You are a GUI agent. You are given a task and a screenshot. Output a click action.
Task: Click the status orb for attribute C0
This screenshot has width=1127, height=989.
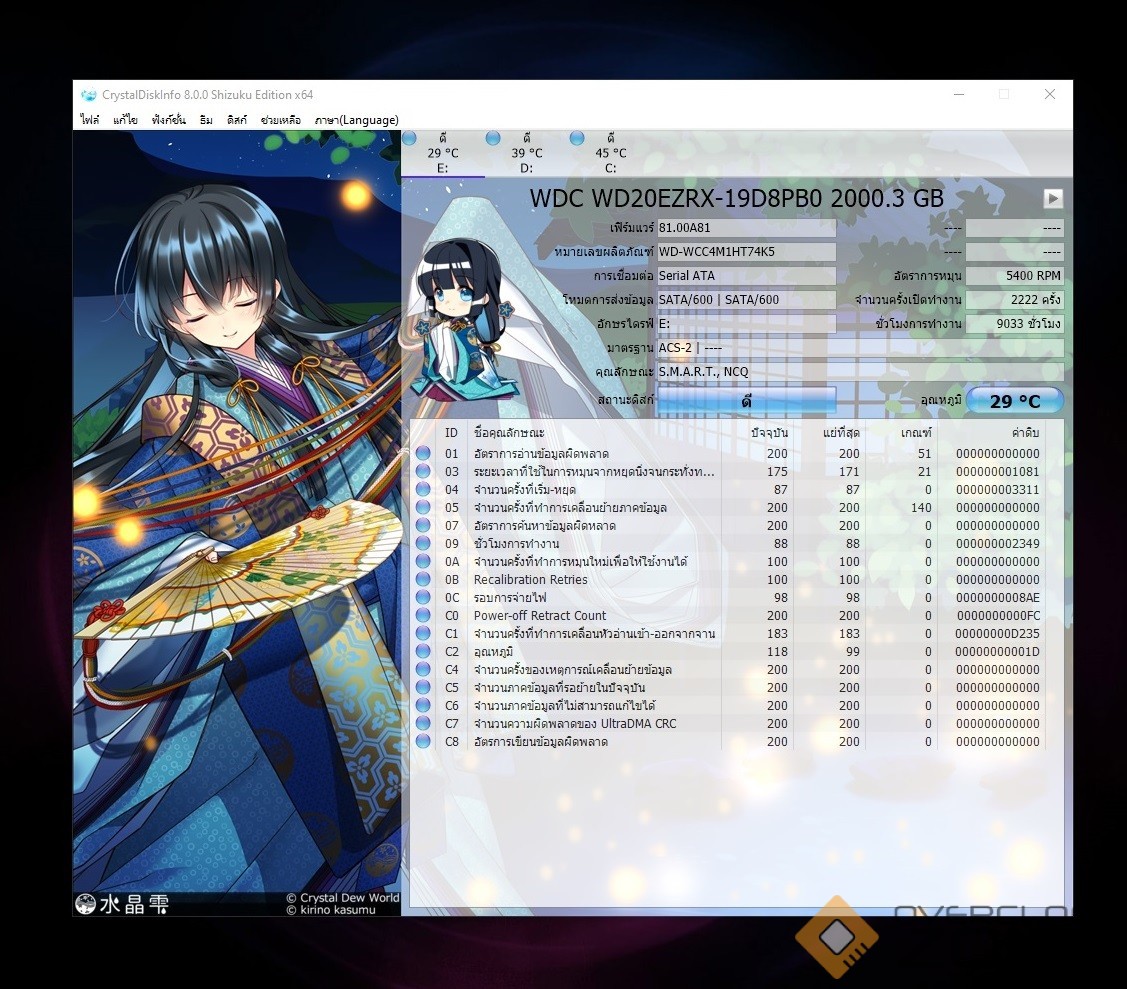click(423, 615)
